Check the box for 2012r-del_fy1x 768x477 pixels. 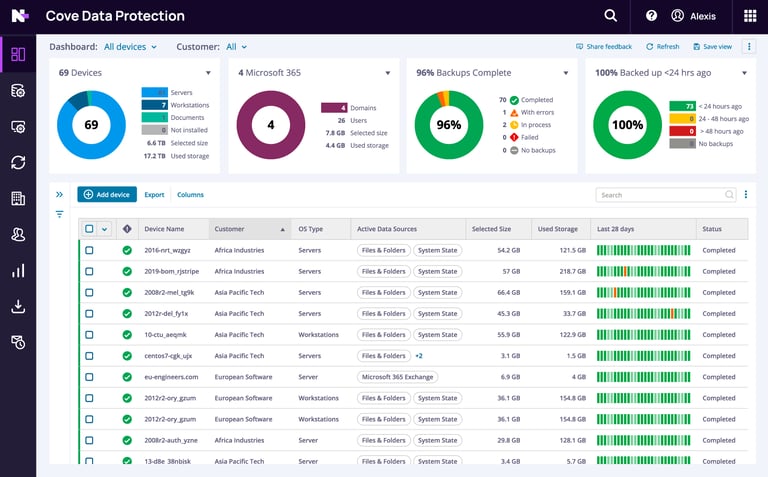point(89,313)
